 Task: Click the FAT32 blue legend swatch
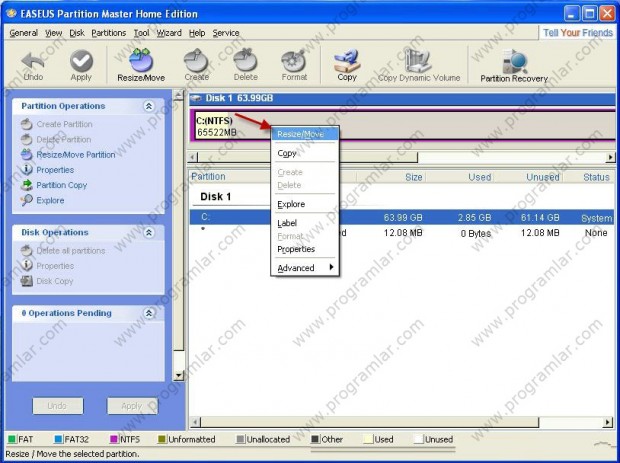coord(59,439)
